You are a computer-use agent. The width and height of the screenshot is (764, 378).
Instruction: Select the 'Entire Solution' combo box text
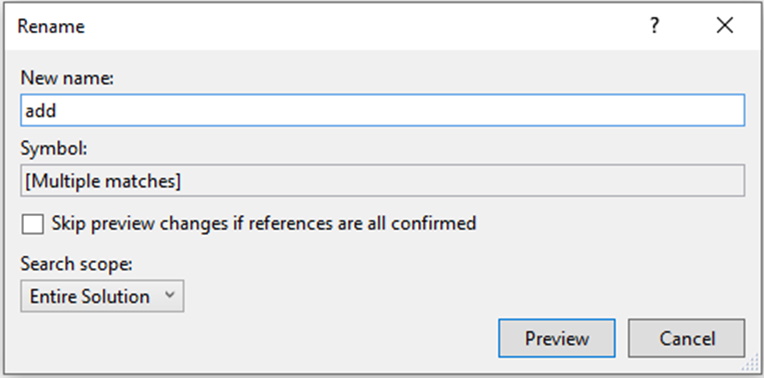click(90, 296)
